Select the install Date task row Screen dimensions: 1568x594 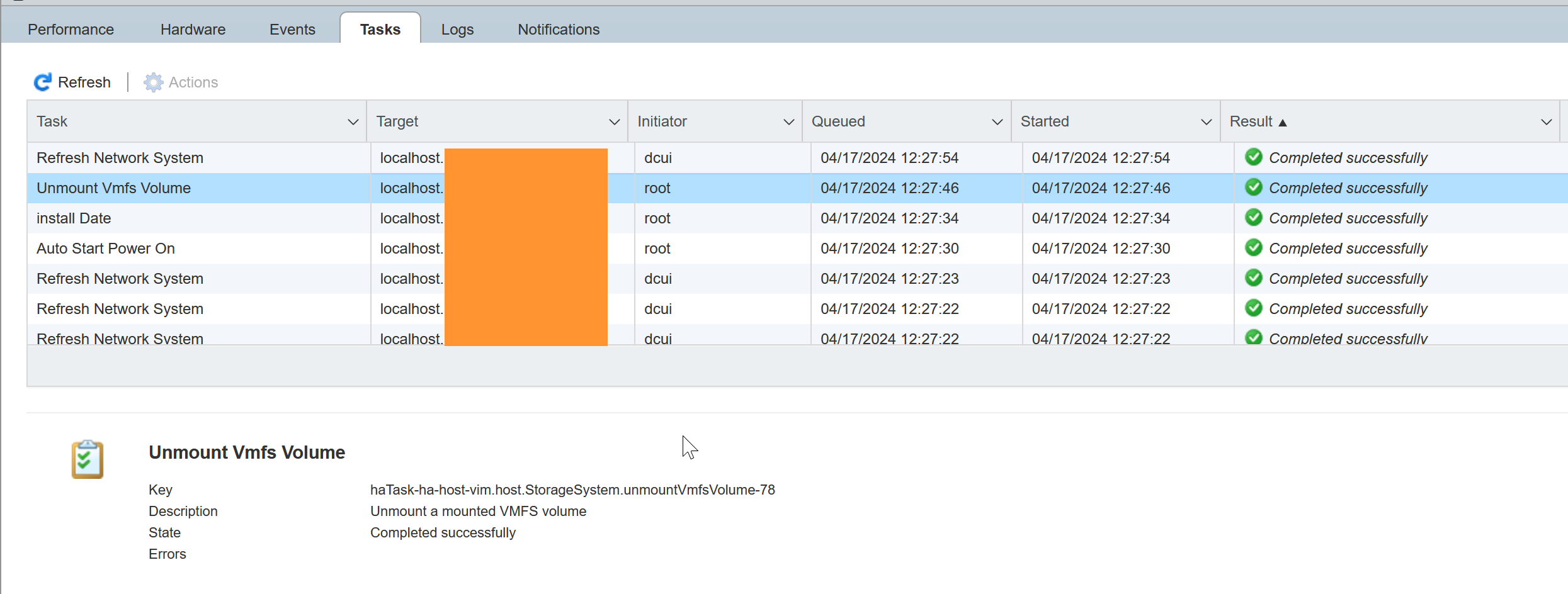[797, 218]
